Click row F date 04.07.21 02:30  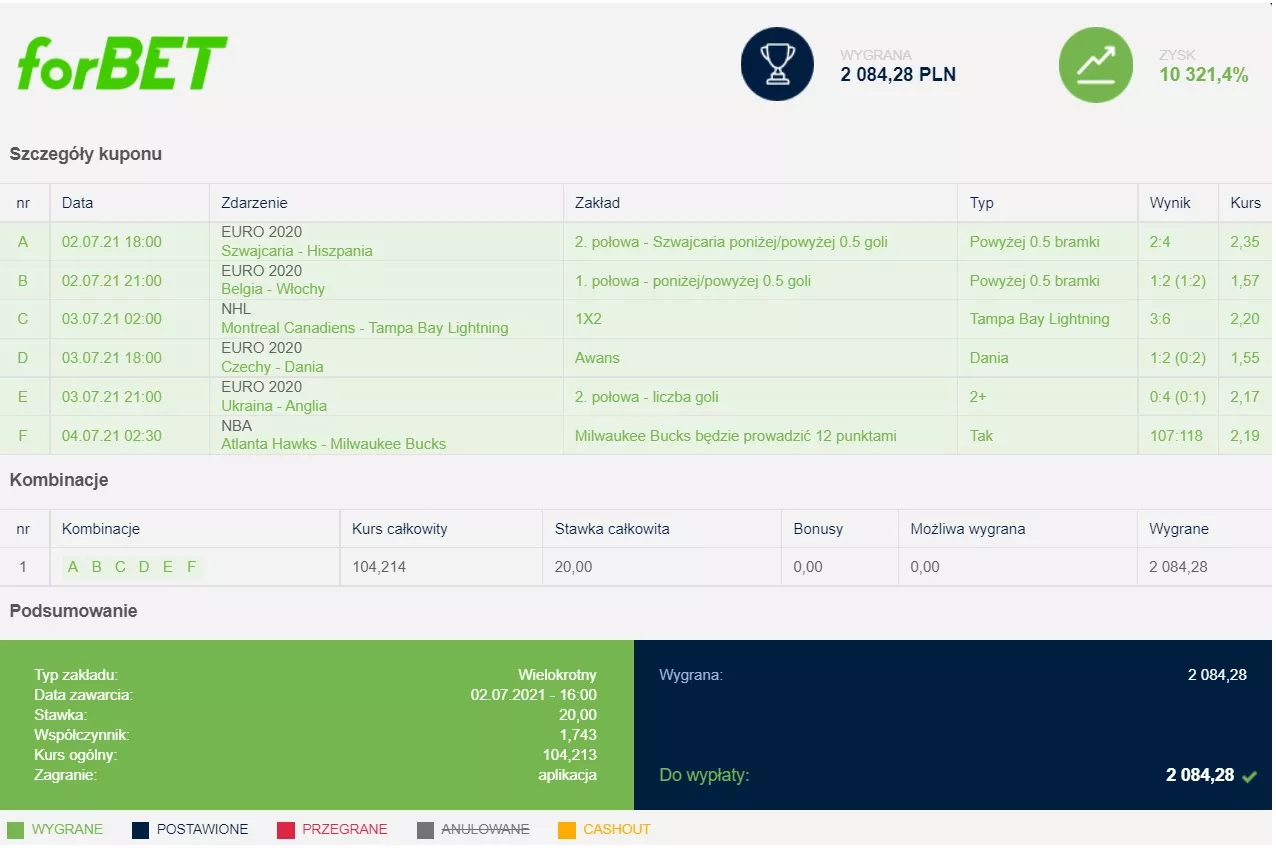tap(112, 436)
